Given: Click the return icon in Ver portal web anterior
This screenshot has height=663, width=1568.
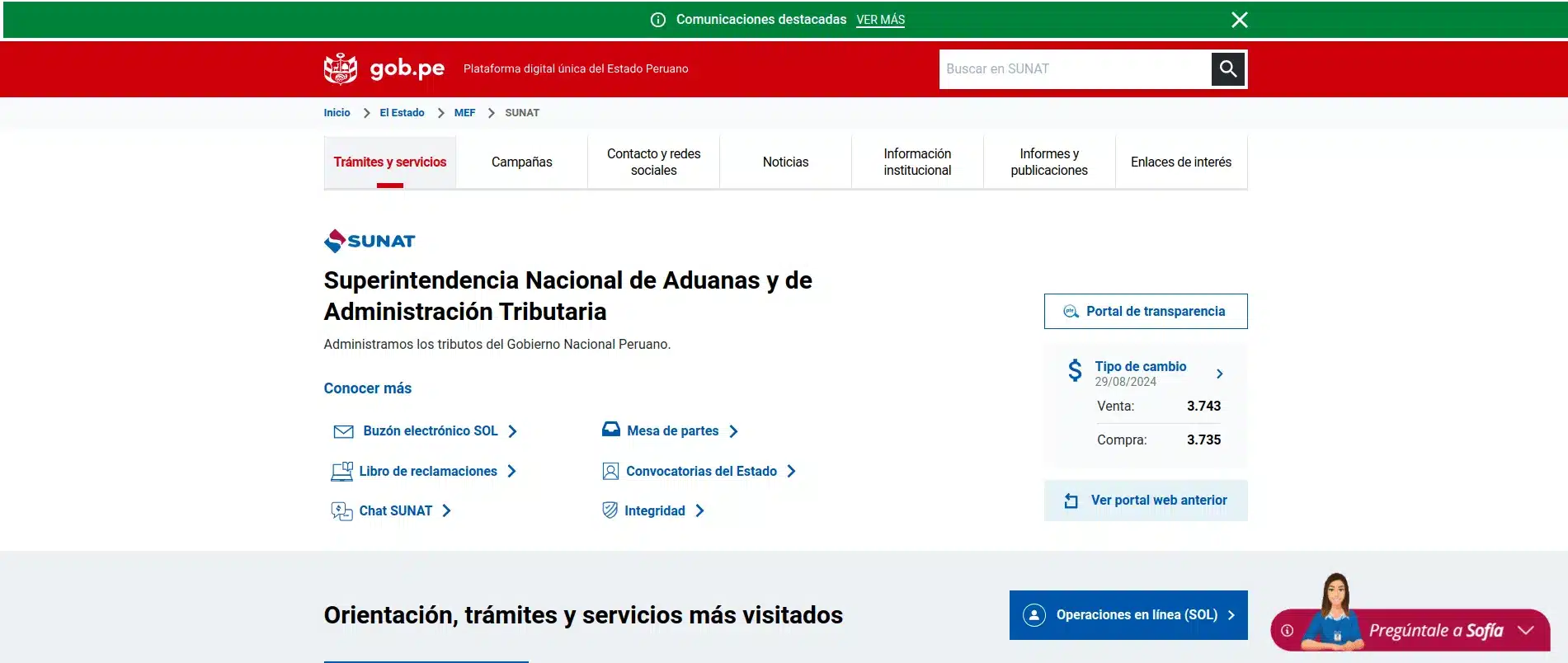Looking at the screenshot, I should coord(1071,501).
